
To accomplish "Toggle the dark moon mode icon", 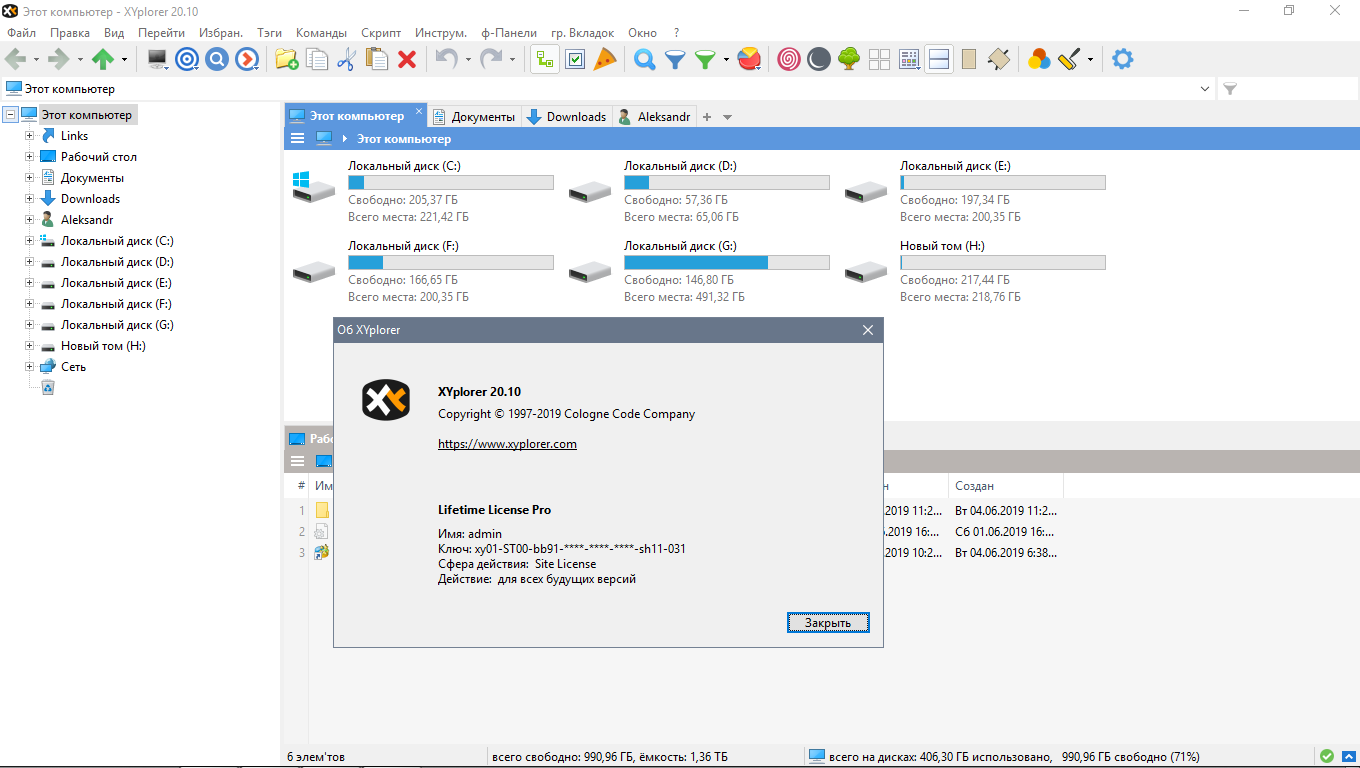I will pyautogui.click(x=818, y=60).
